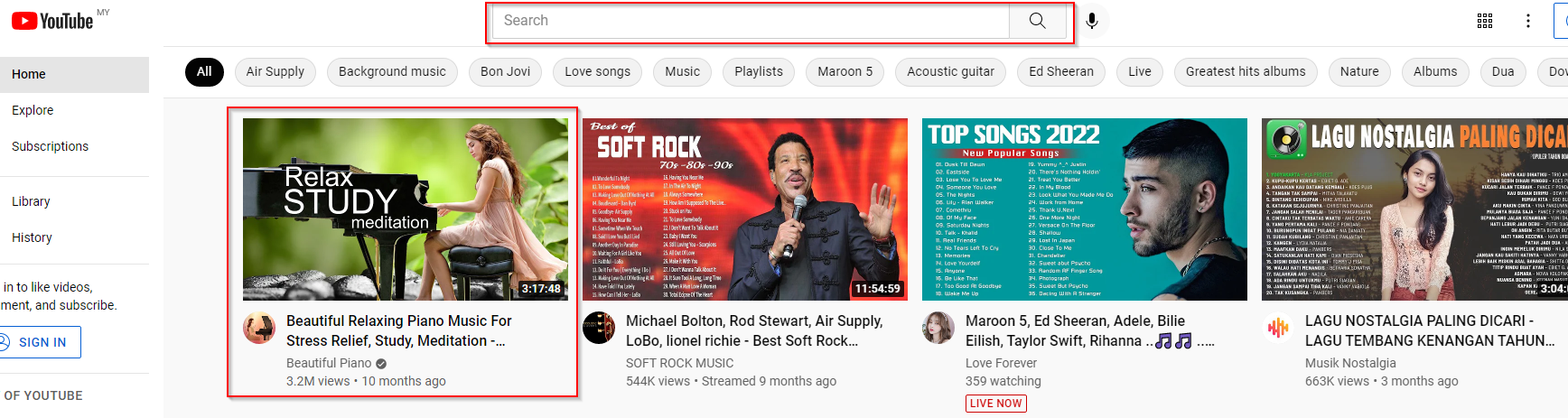This screenshot has width=1568, height=418.
Task: Open Library in sidebar
Action: point(74,201)
